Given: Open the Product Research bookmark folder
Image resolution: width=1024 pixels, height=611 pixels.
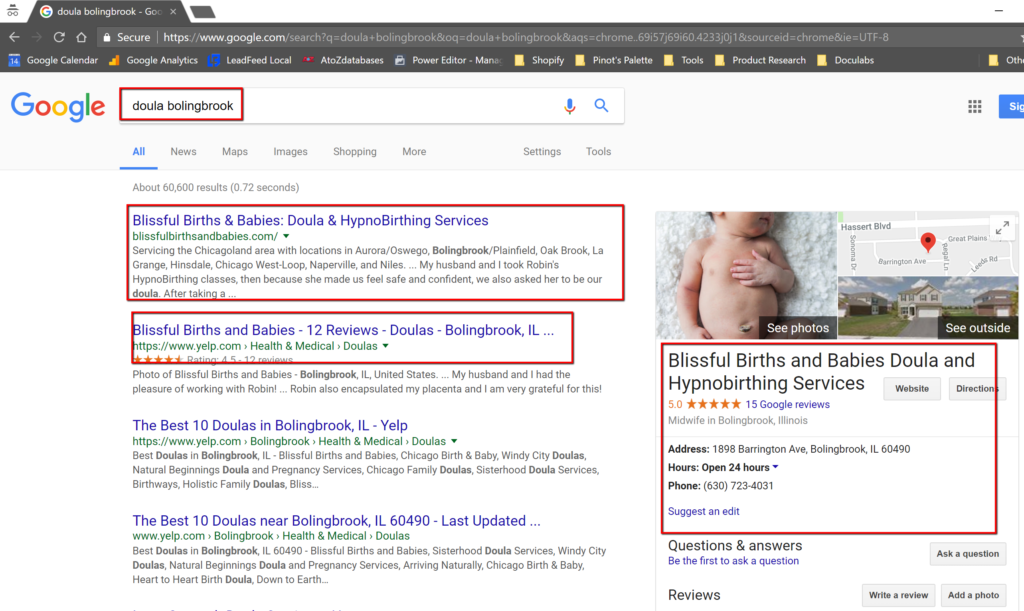Looking at the screenshot, I should coord(761,60).
